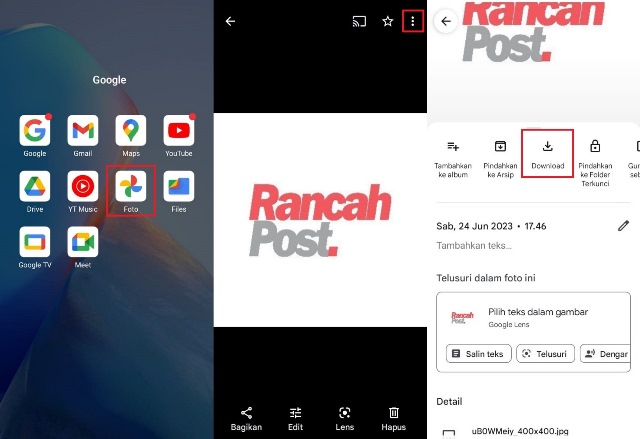Image resolution: width=640 pixels, height=439 pixels.
Task: Tap the Detail section heading
Action: (449, 401)
